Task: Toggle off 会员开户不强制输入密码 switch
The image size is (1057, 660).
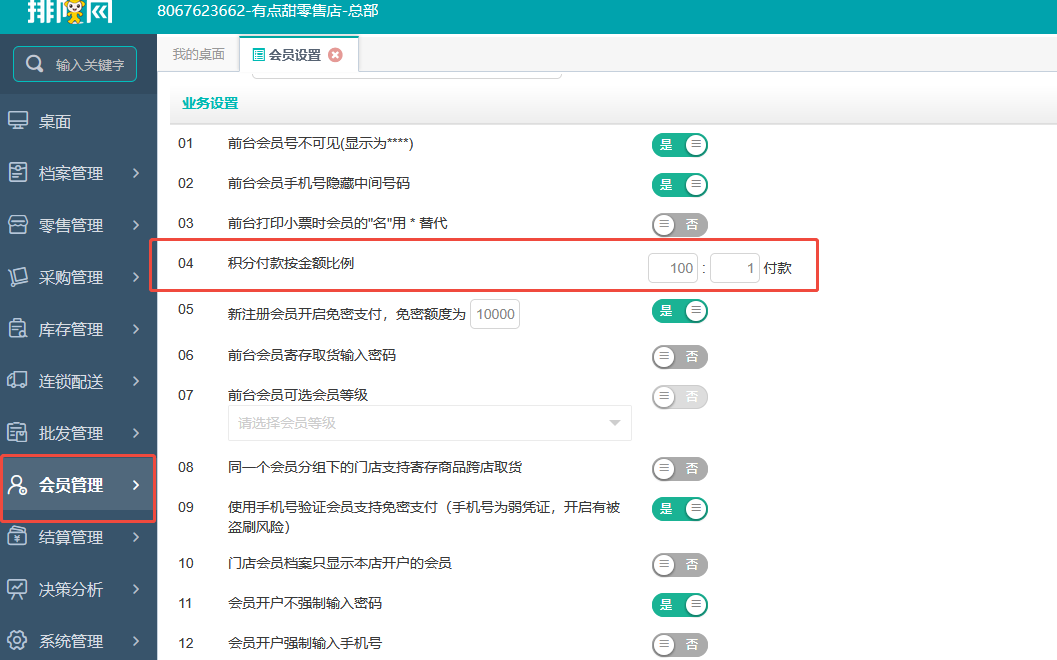Action: (x=680, y=605)
